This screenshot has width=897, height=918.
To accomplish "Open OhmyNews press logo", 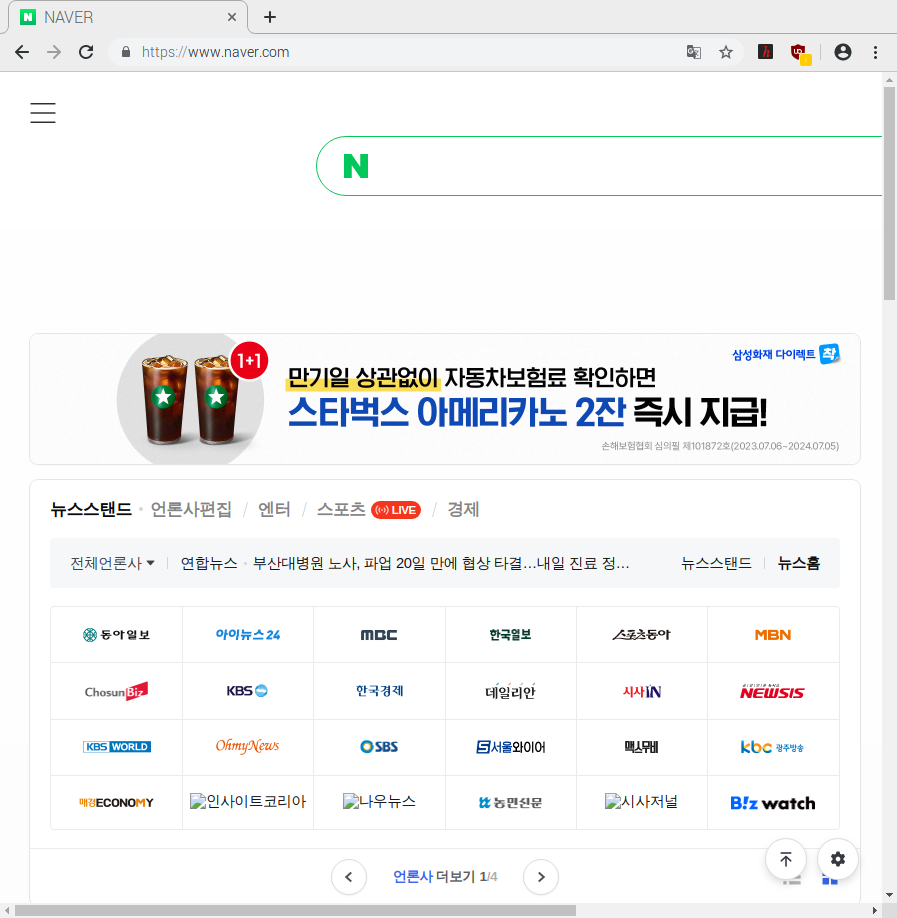I will click(248, 747).
